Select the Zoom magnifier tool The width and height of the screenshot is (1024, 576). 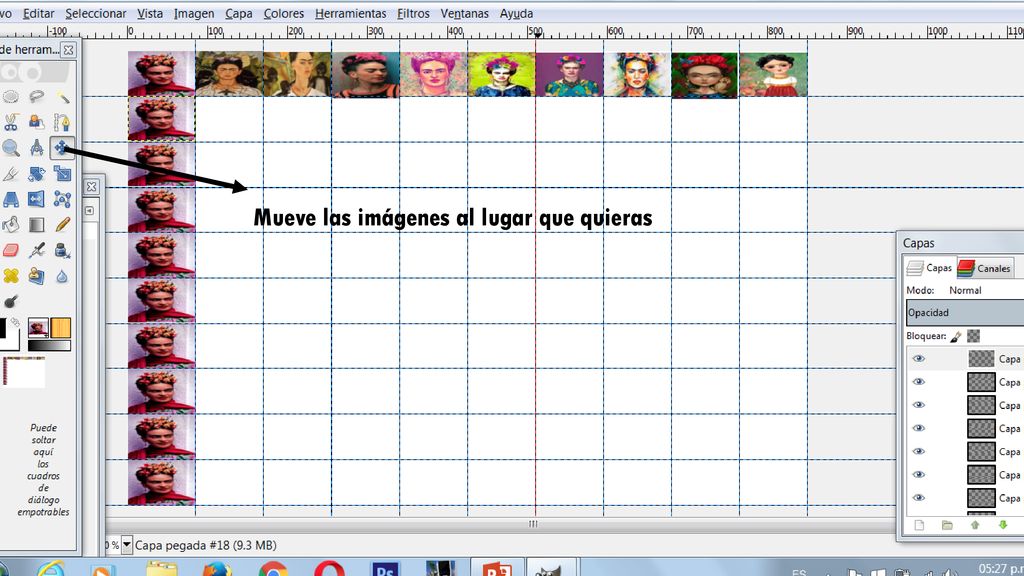(11, 148)
